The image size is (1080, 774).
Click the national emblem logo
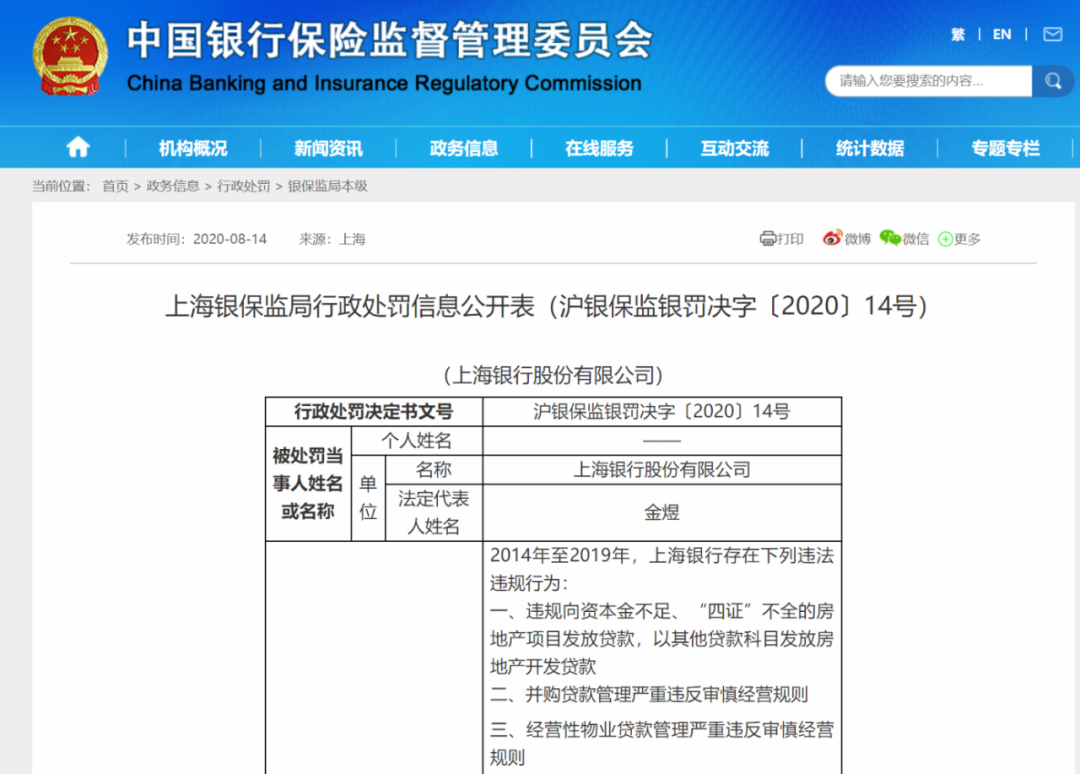70,55
